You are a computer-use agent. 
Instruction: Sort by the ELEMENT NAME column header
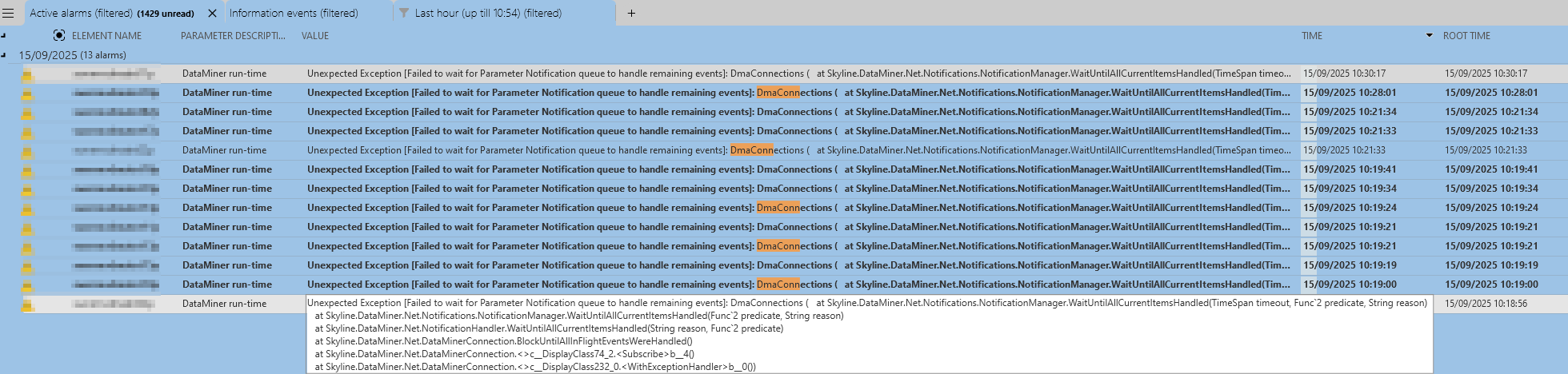click(106, 35)
